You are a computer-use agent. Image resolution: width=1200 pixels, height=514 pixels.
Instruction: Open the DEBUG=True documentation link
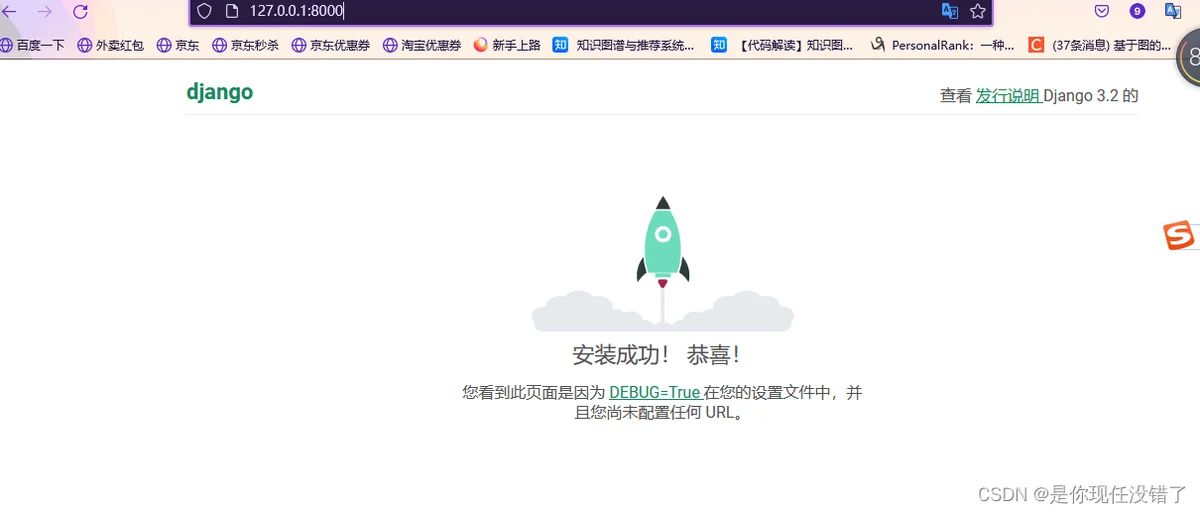pyautogui.click(x=655, y=393)
